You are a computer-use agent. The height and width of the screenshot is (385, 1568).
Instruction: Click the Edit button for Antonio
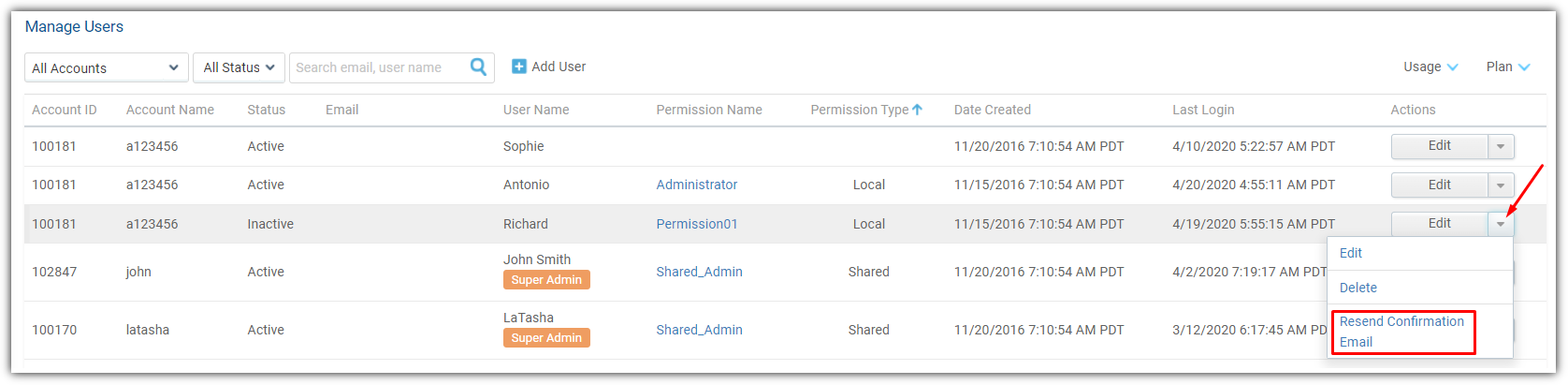1439,185
